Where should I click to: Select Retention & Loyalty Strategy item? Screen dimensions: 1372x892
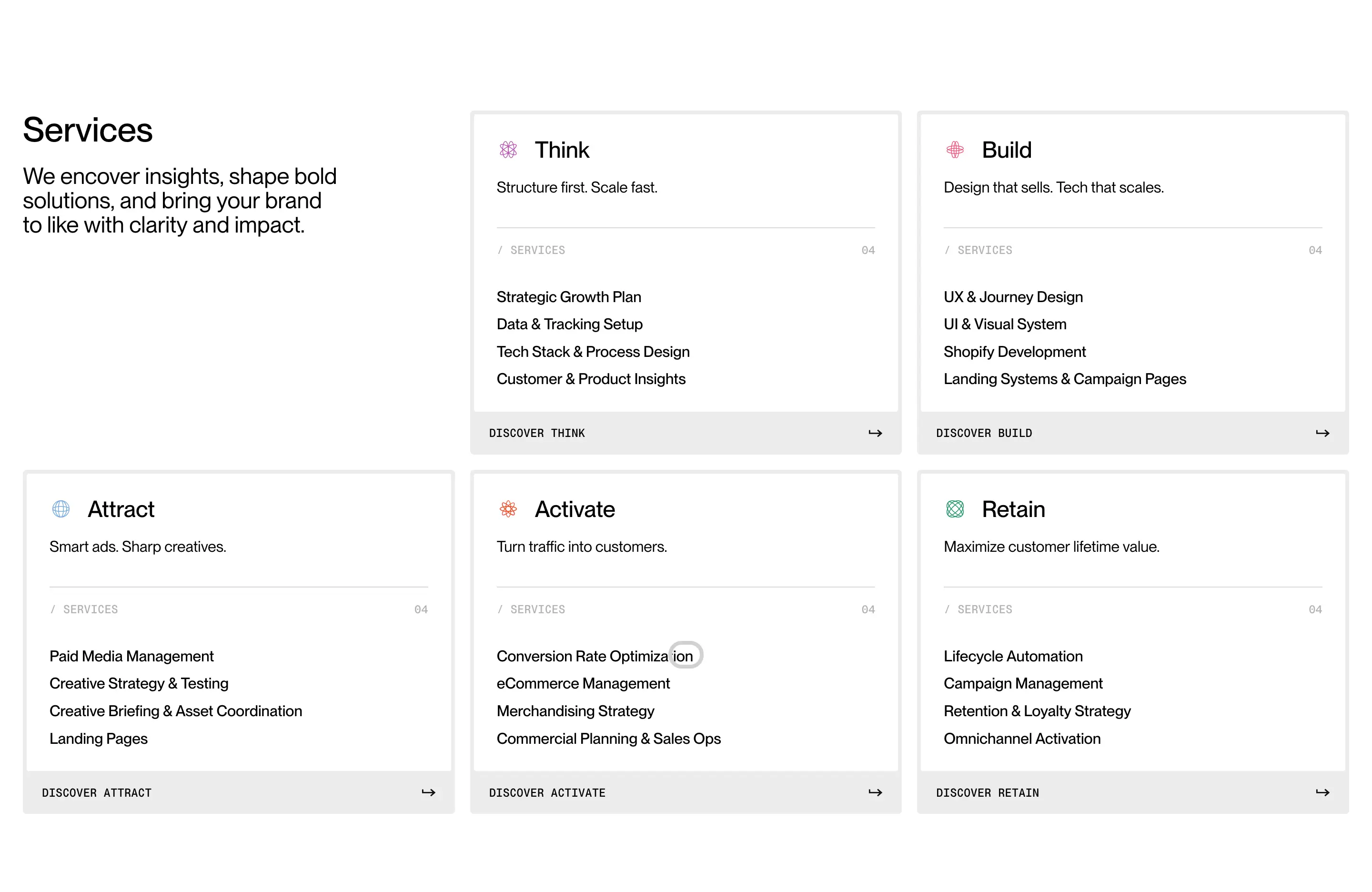tap(1037, 711)
